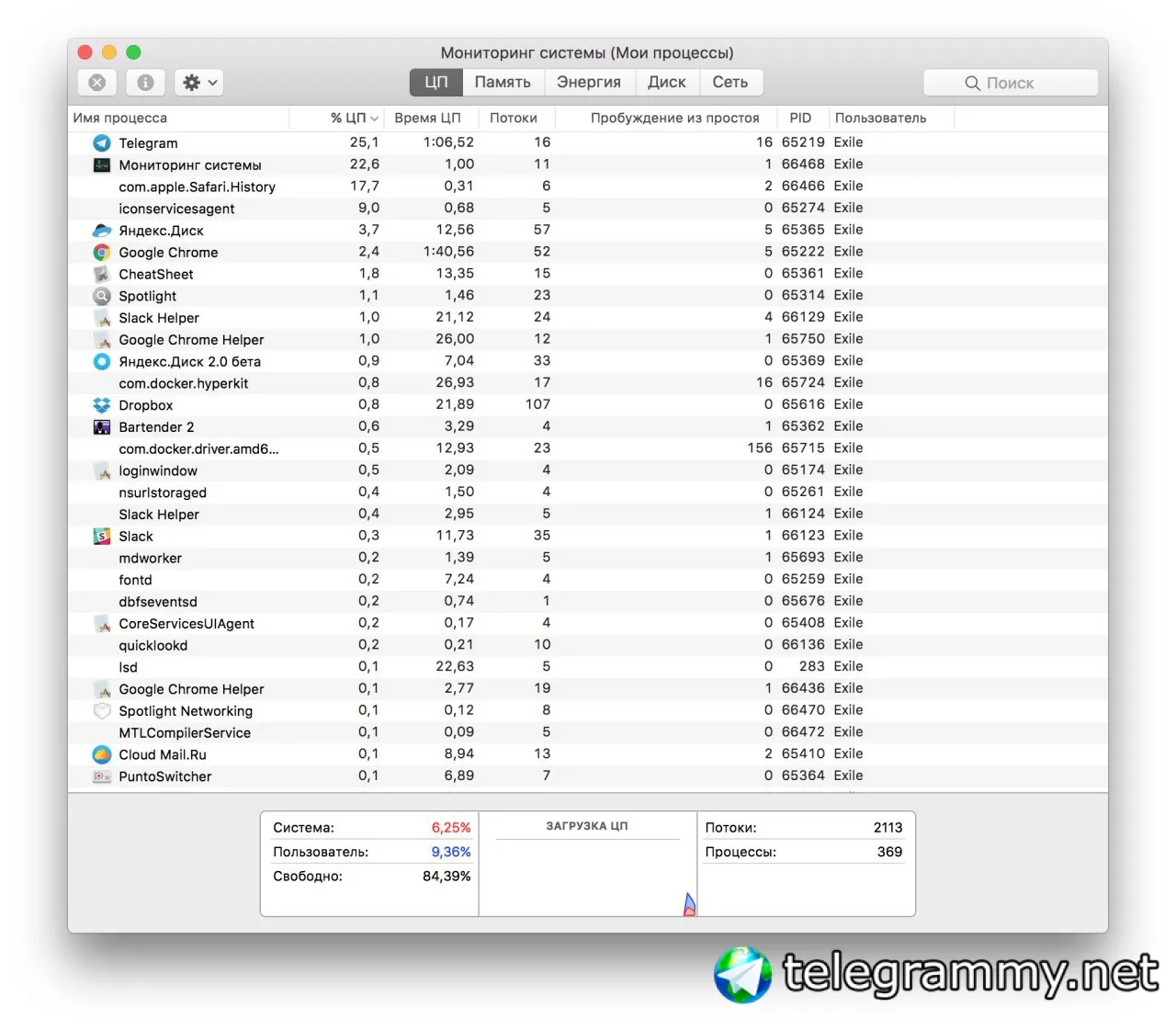
Task: Select the lsd process name
Action: [x=129, y=668]
